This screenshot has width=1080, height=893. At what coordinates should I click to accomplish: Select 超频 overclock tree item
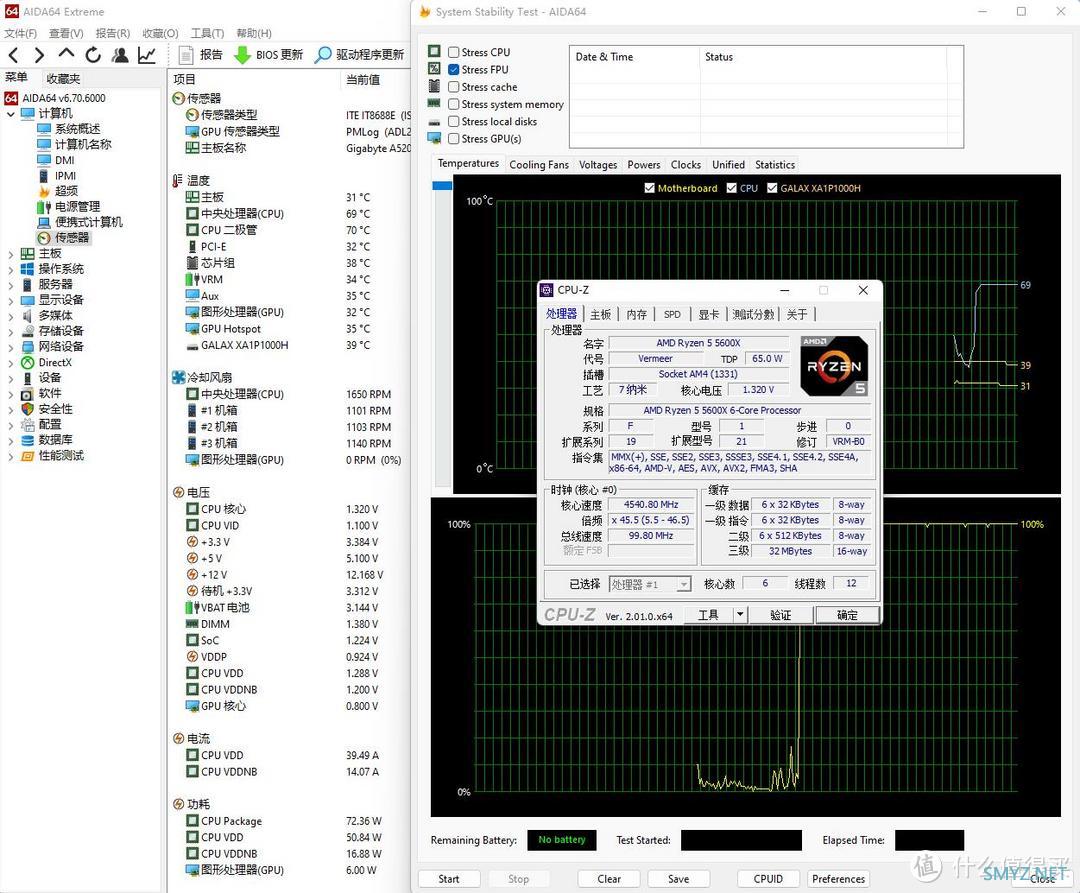[66, 191]
